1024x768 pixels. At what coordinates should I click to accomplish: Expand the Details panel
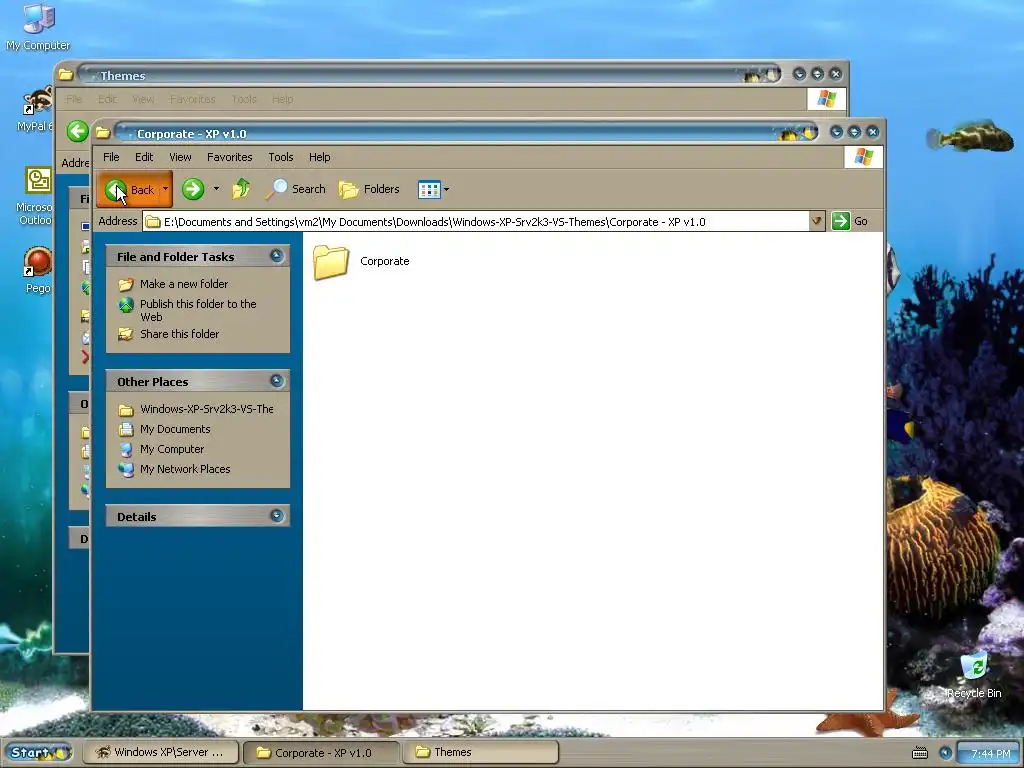tap(277, 516)
